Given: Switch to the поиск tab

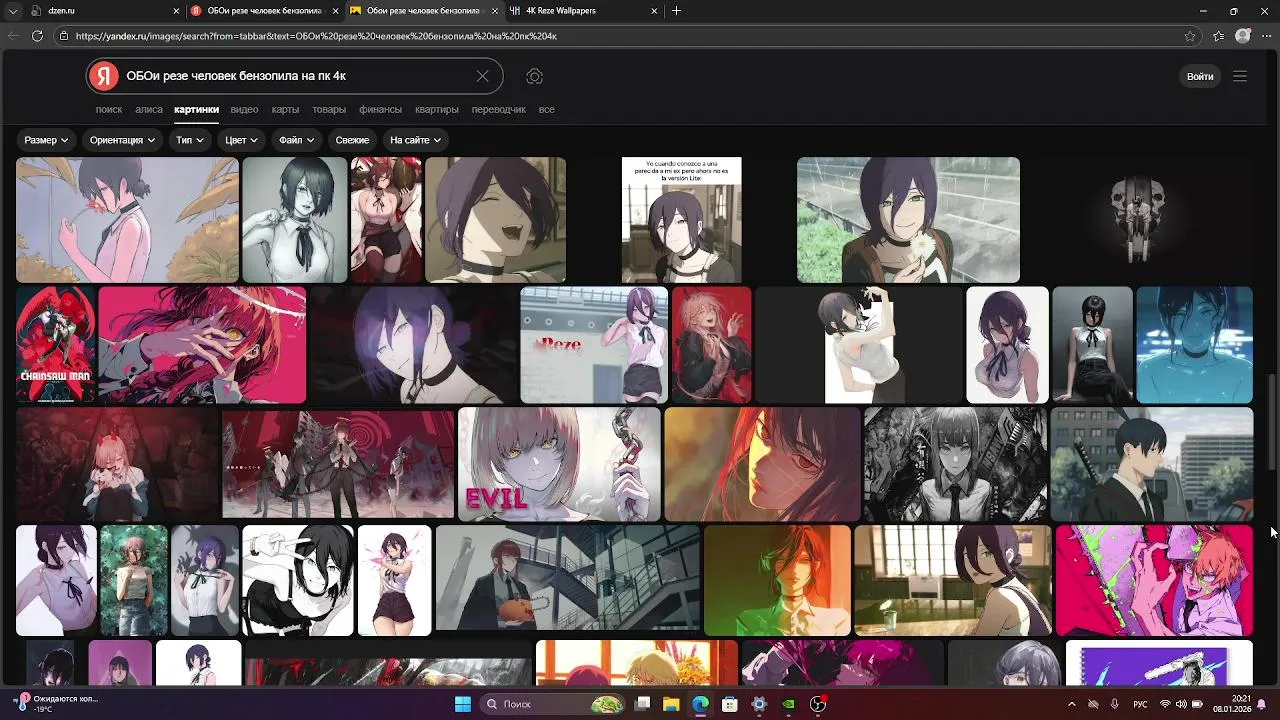Looking at the screenshot, I should [x=109, y=109].
